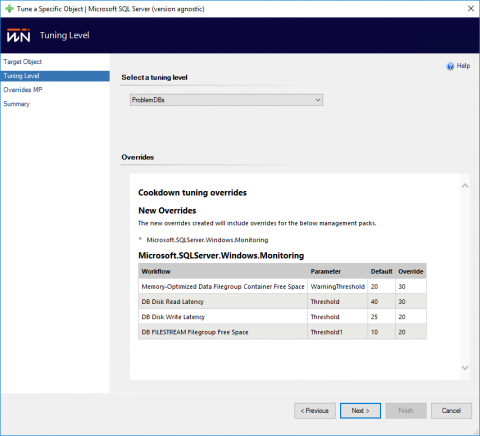Image resolution: width=480 pixels, height=436 pixels.
Task: Click the Parameter column header
Action: coord(337,271)
